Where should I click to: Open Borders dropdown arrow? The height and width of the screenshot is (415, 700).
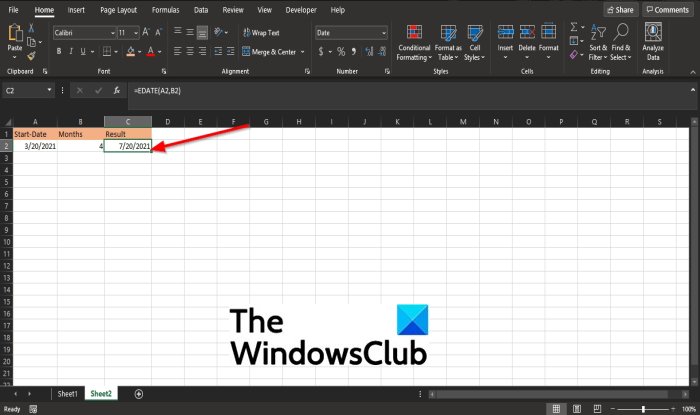(116, 52)
